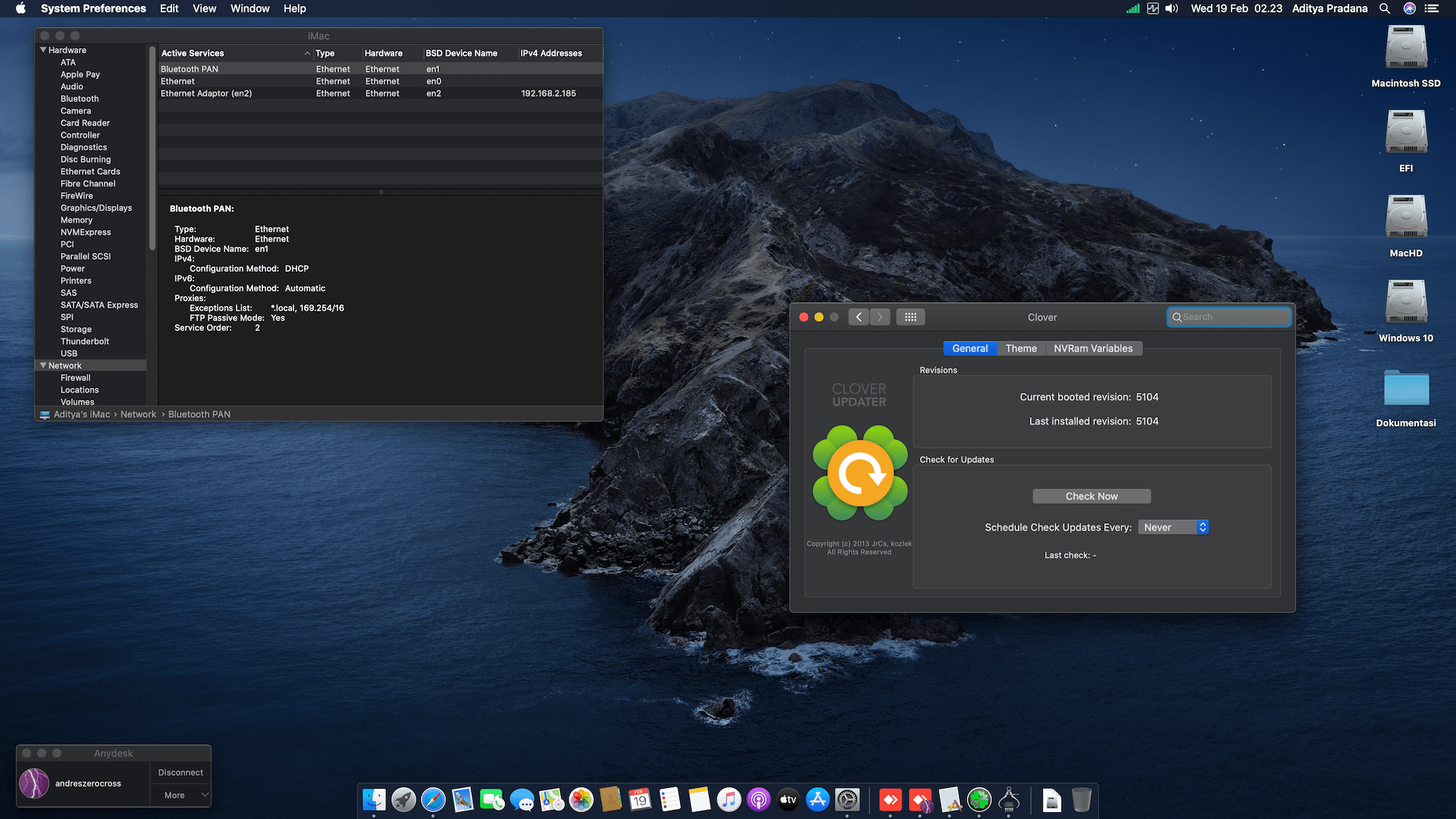Image resolution: width=1456 pixels, height=819 pixels.
Task: Show all preferences grid icon
Action: 910,317
